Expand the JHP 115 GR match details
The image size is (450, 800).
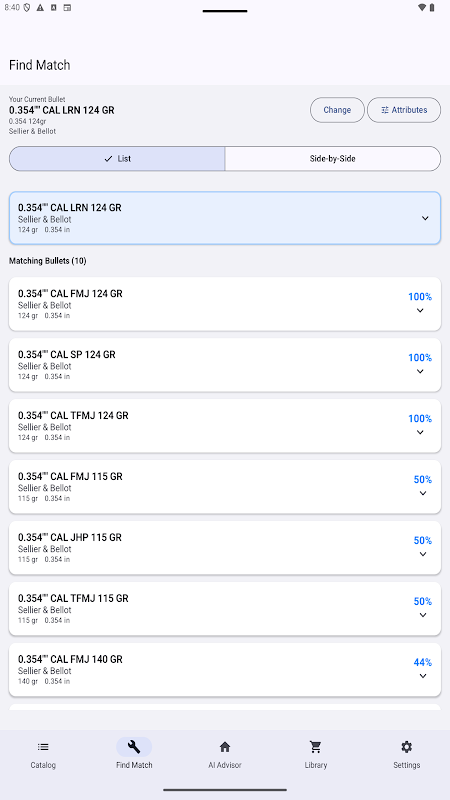click(x=422, y=554)
